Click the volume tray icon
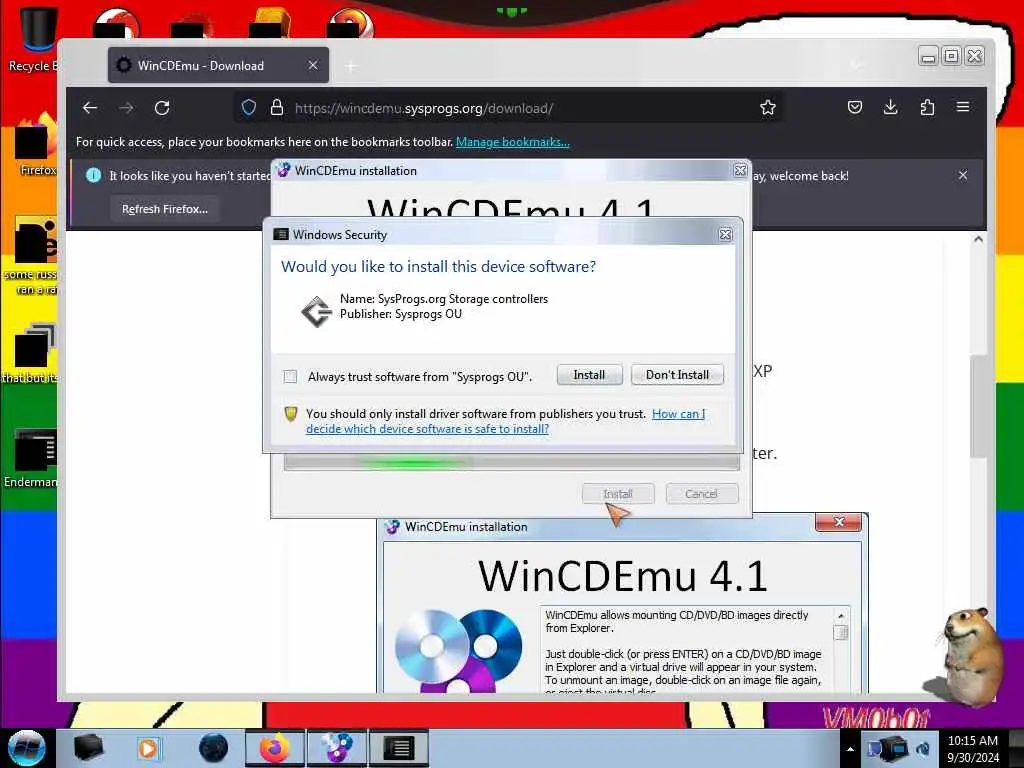Screen dimensions: 1024x768 point(923,748)
